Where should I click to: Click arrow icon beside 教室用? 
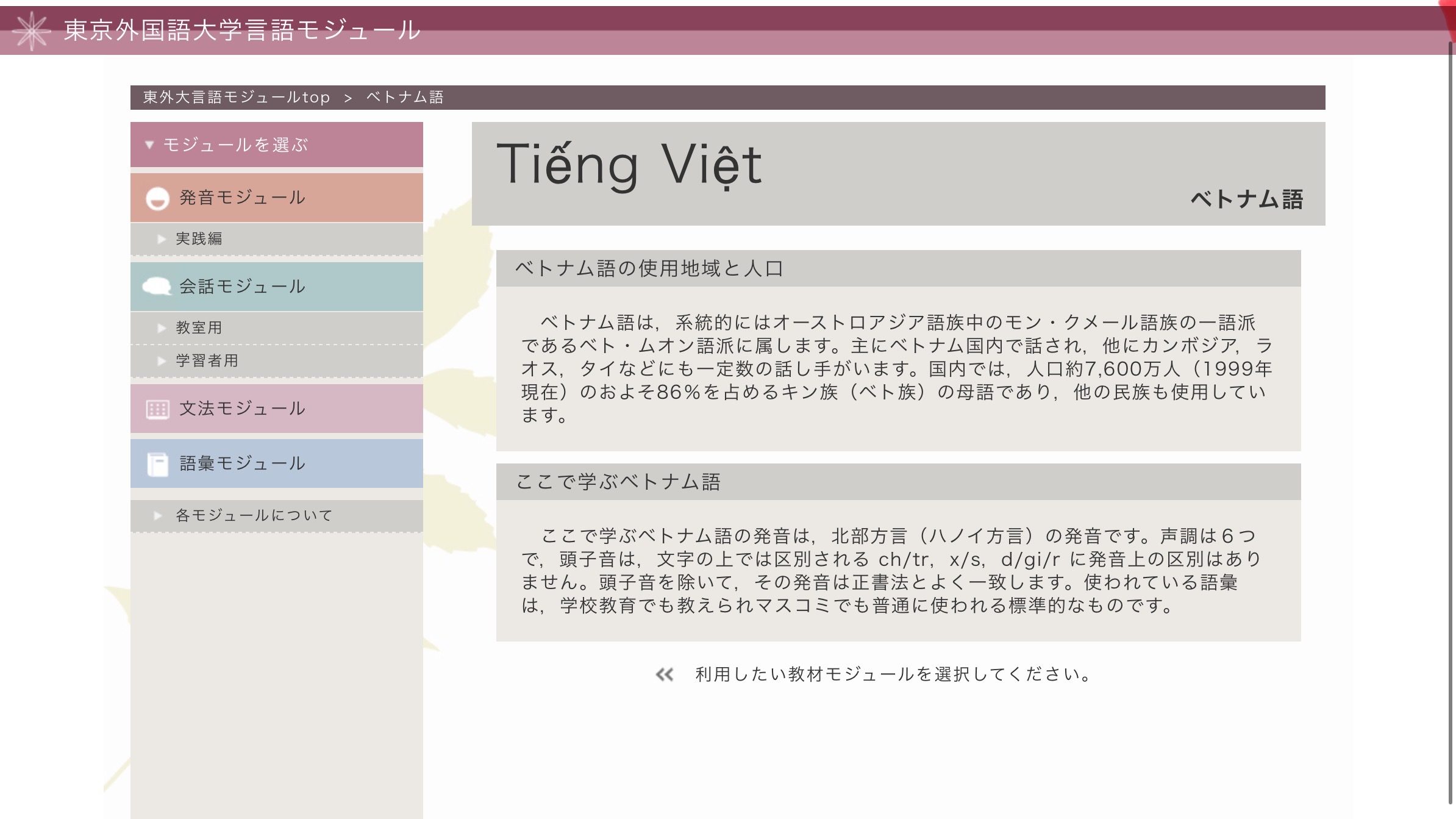point(162,328)
